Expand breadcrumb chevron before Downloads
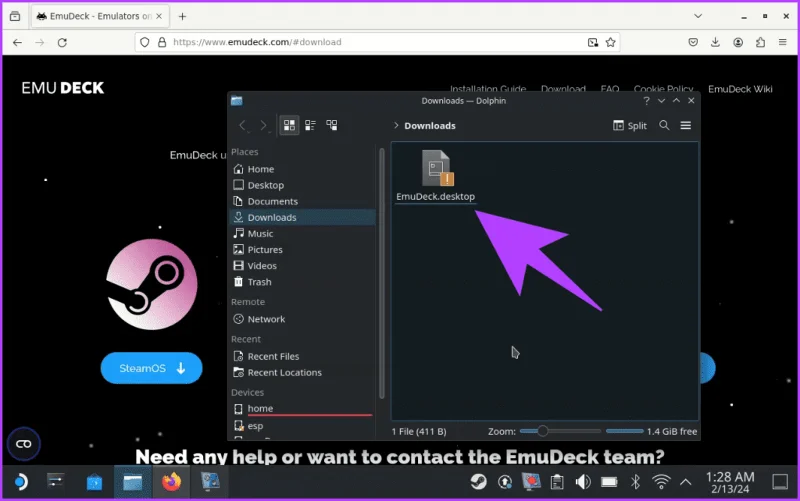 click(396, 126)
